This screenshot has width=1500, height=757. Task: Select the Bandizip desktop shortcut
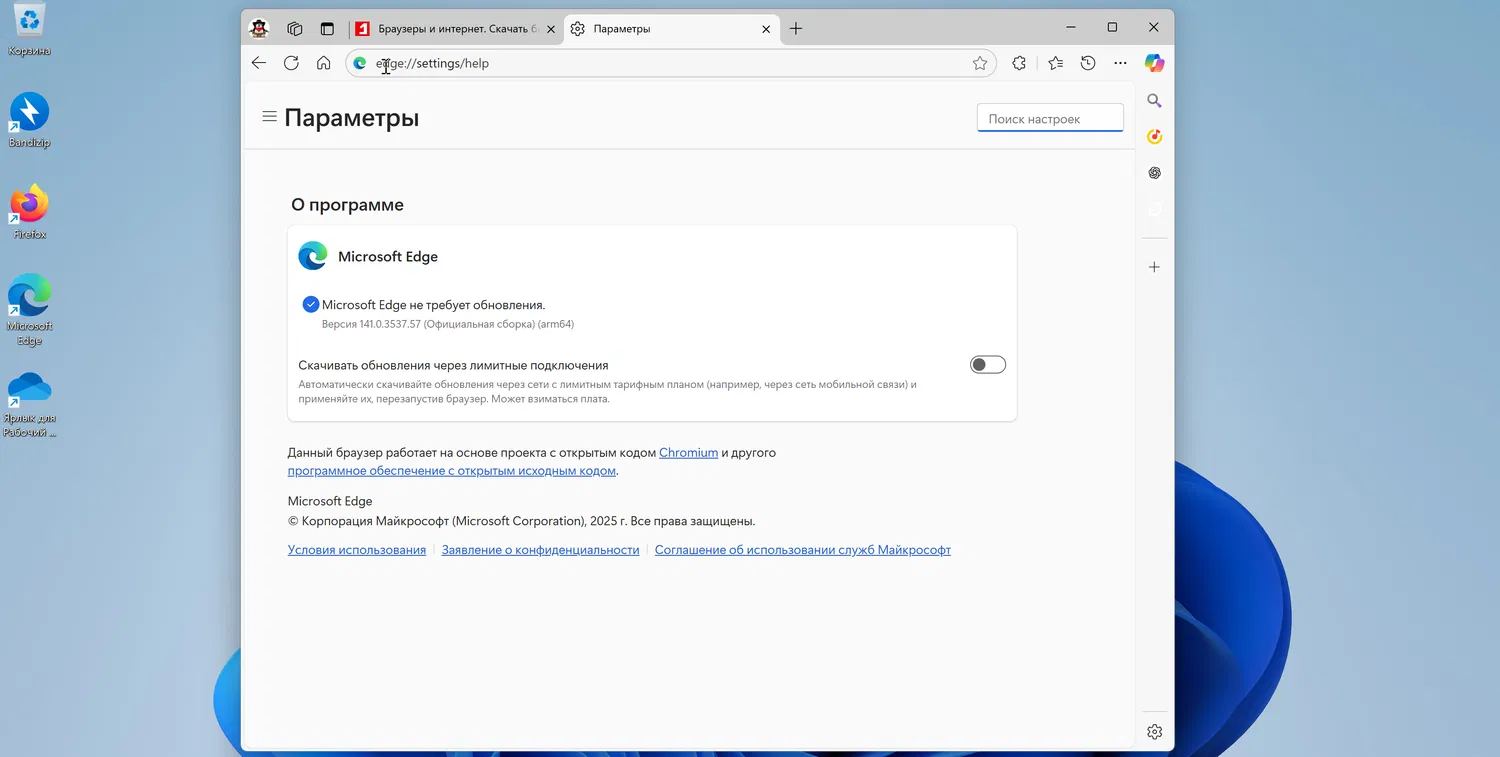(29, 121)
